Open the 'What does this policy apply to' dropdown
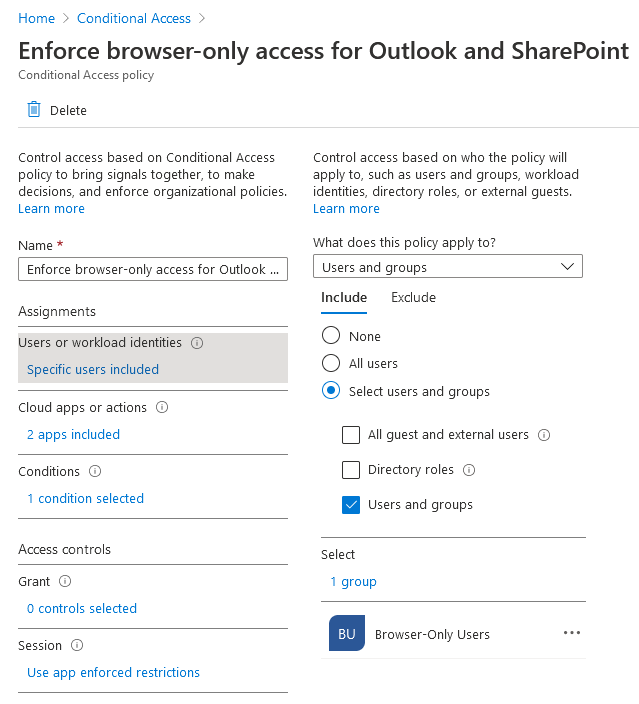Image resolution: width=639 pixels, height=704 pixels. tap(448, 266)
